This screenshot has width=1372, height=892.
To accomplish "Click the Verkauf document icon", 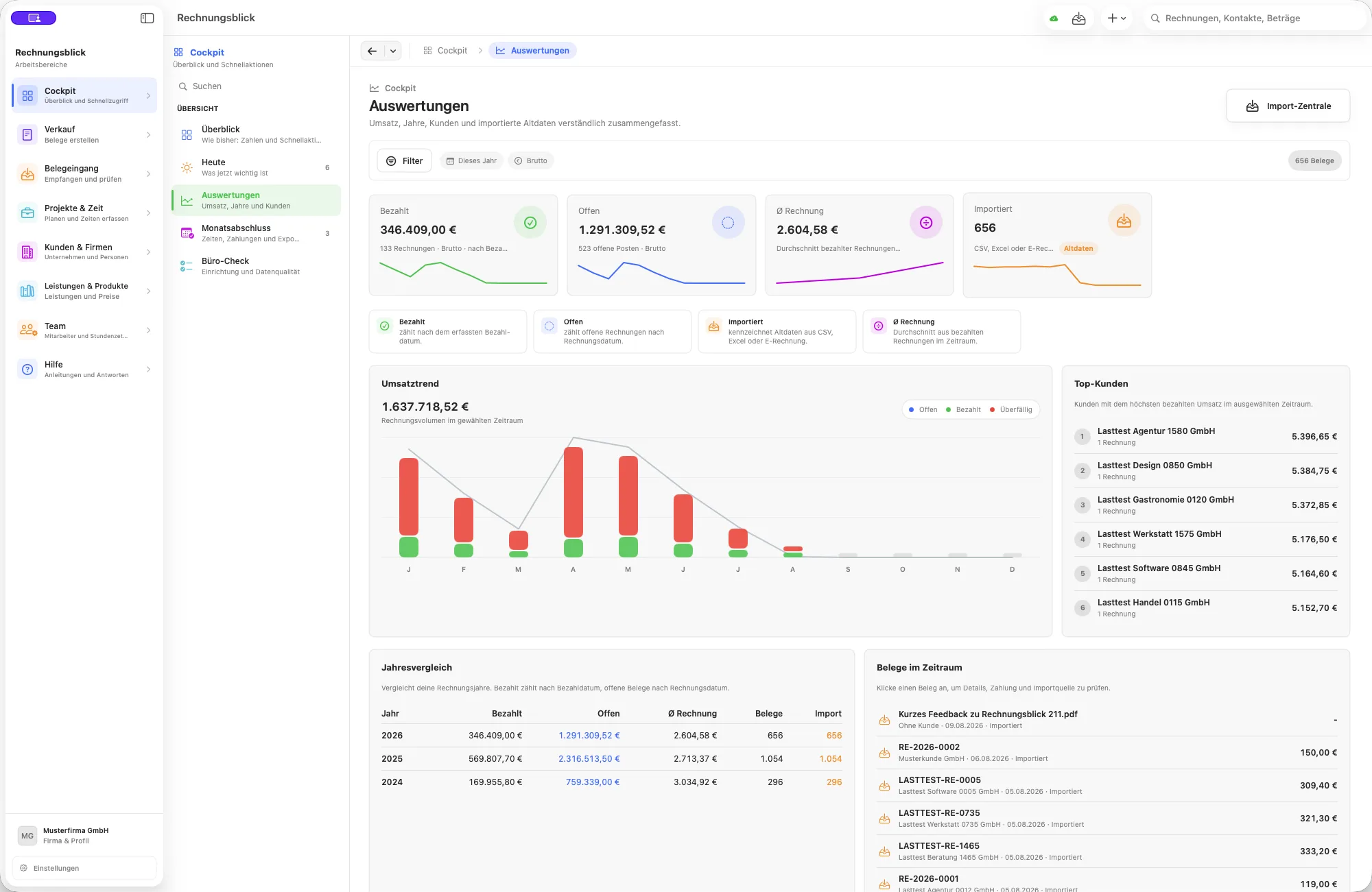I will pyautogui.click(x=27, y=134).
